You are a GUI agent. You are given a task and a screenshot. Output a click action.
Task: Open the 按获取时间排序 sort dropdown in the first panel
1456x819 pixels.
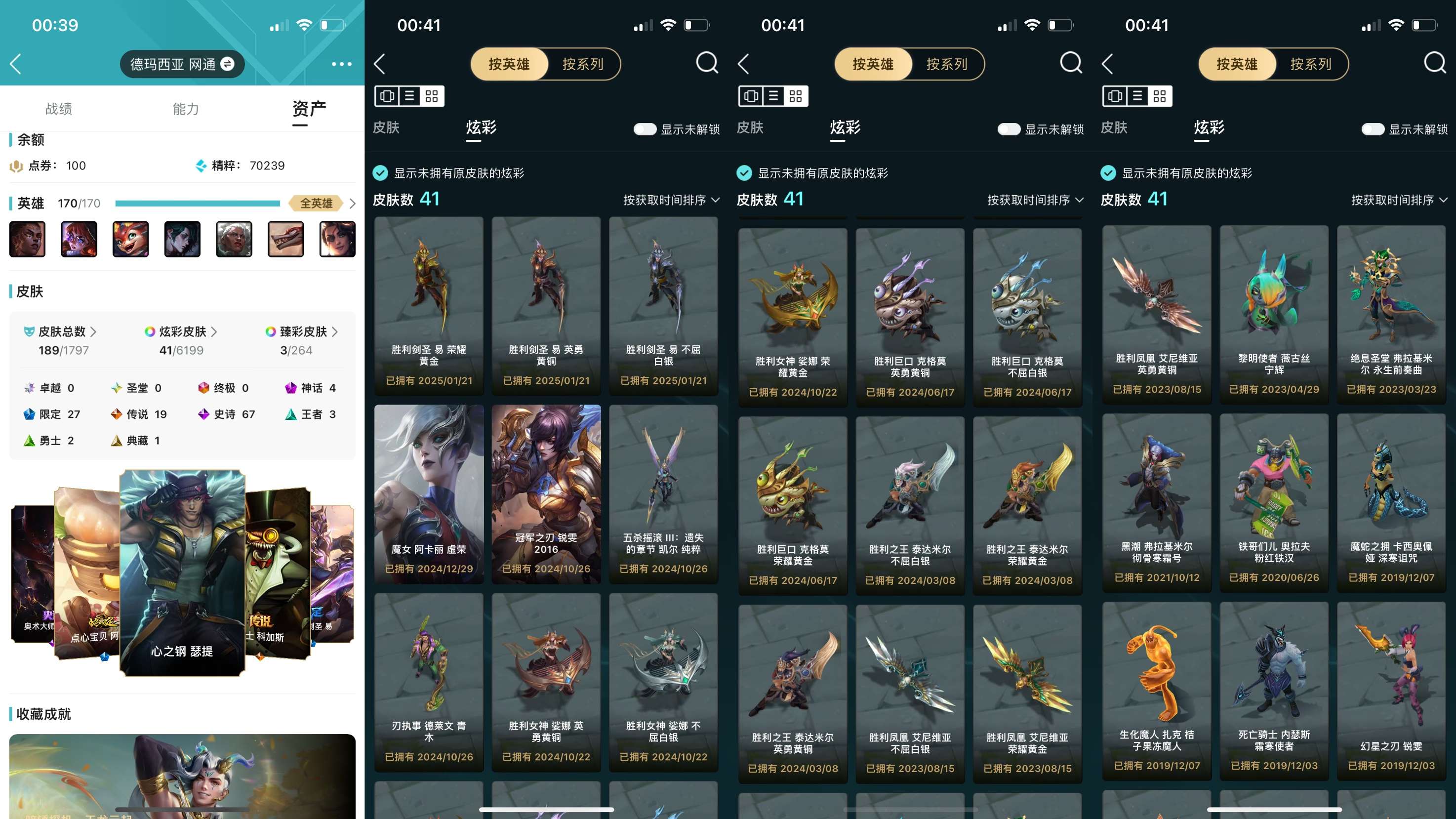(671, 200)
